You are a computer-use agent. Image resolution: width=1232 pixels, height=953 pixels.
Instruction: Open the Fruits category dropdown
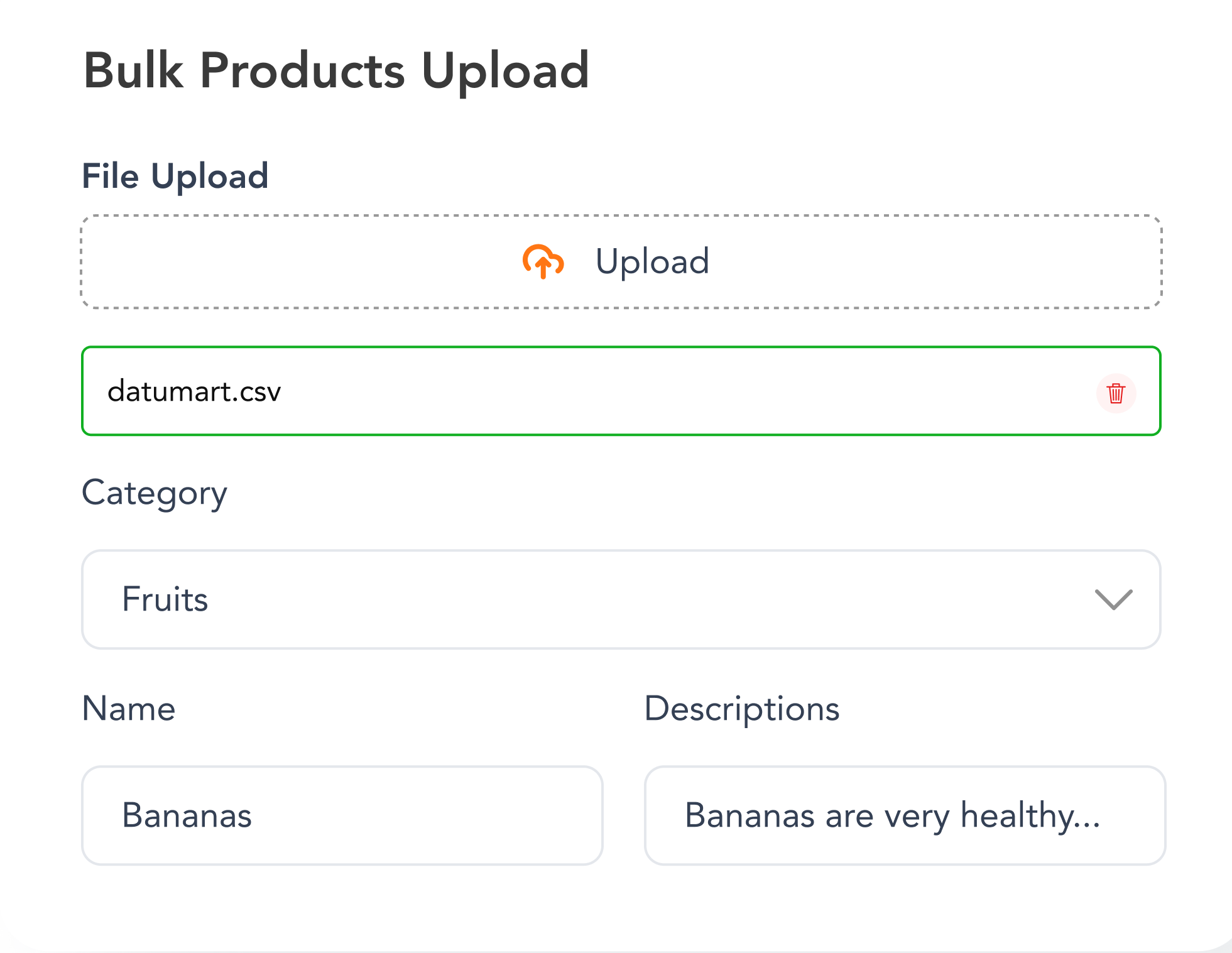621,599
